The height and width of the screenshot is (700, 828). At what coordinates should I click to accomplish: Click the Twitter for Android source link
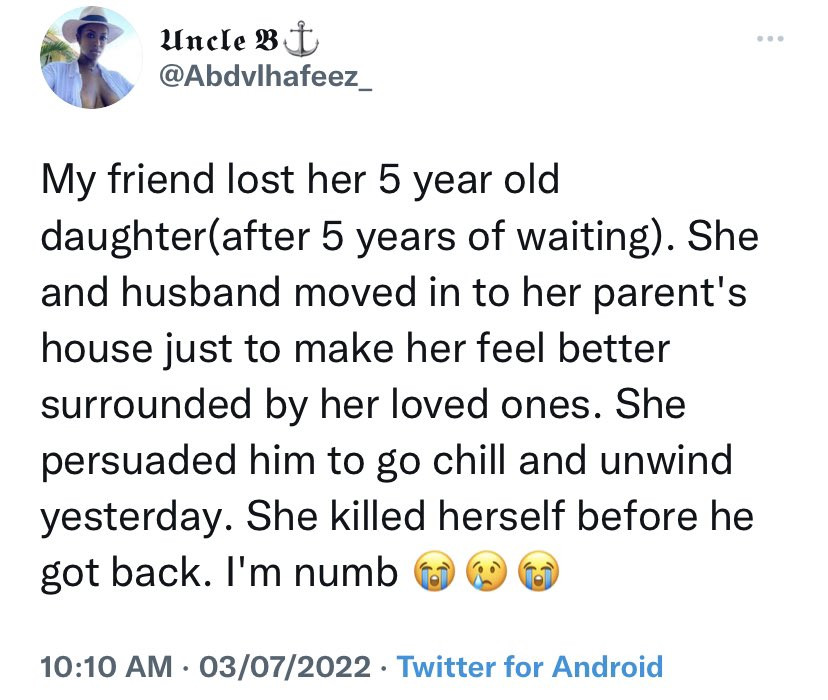click(x=529, y=665)
